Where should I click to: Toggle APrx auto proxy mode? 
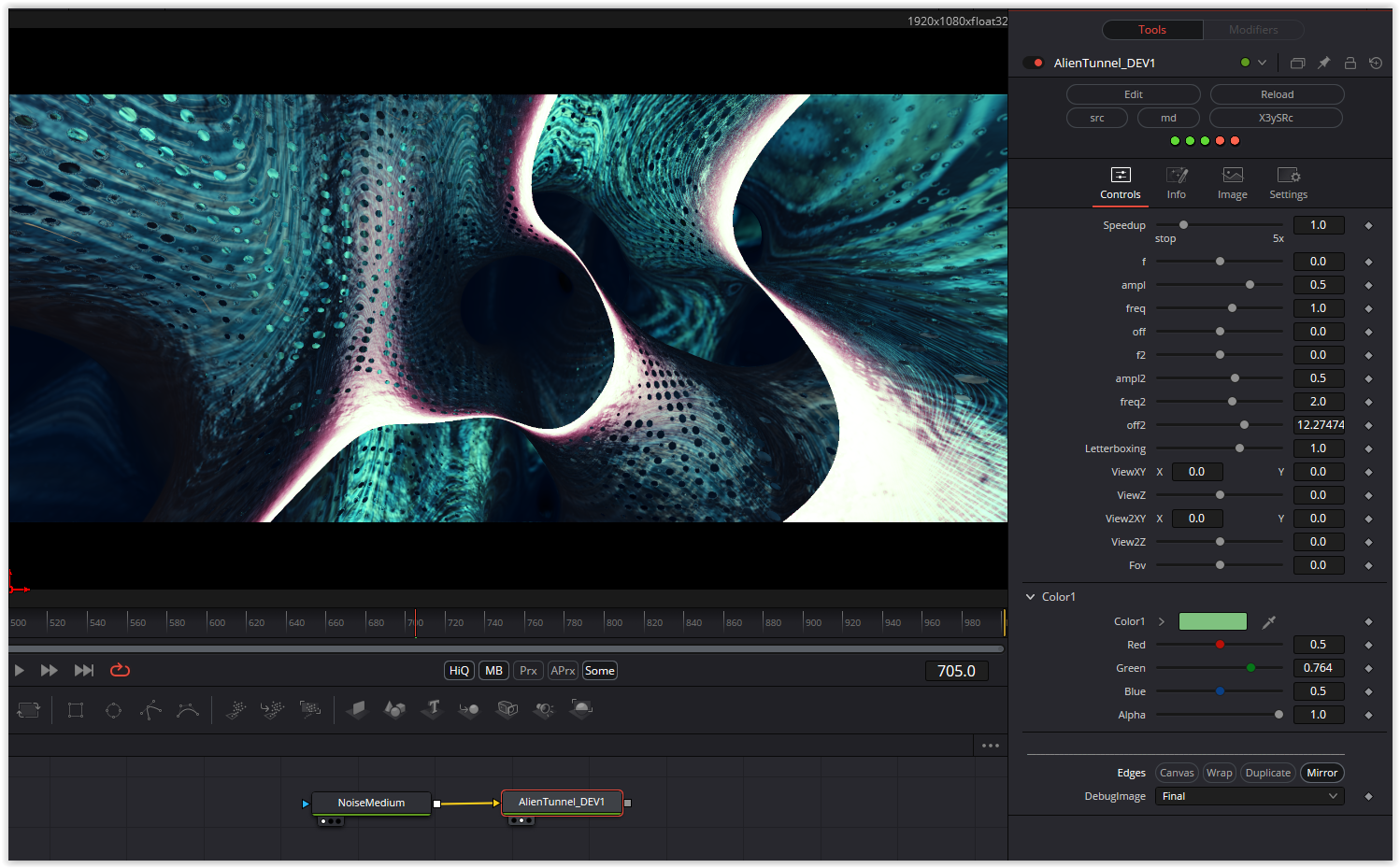coord(563,671)
